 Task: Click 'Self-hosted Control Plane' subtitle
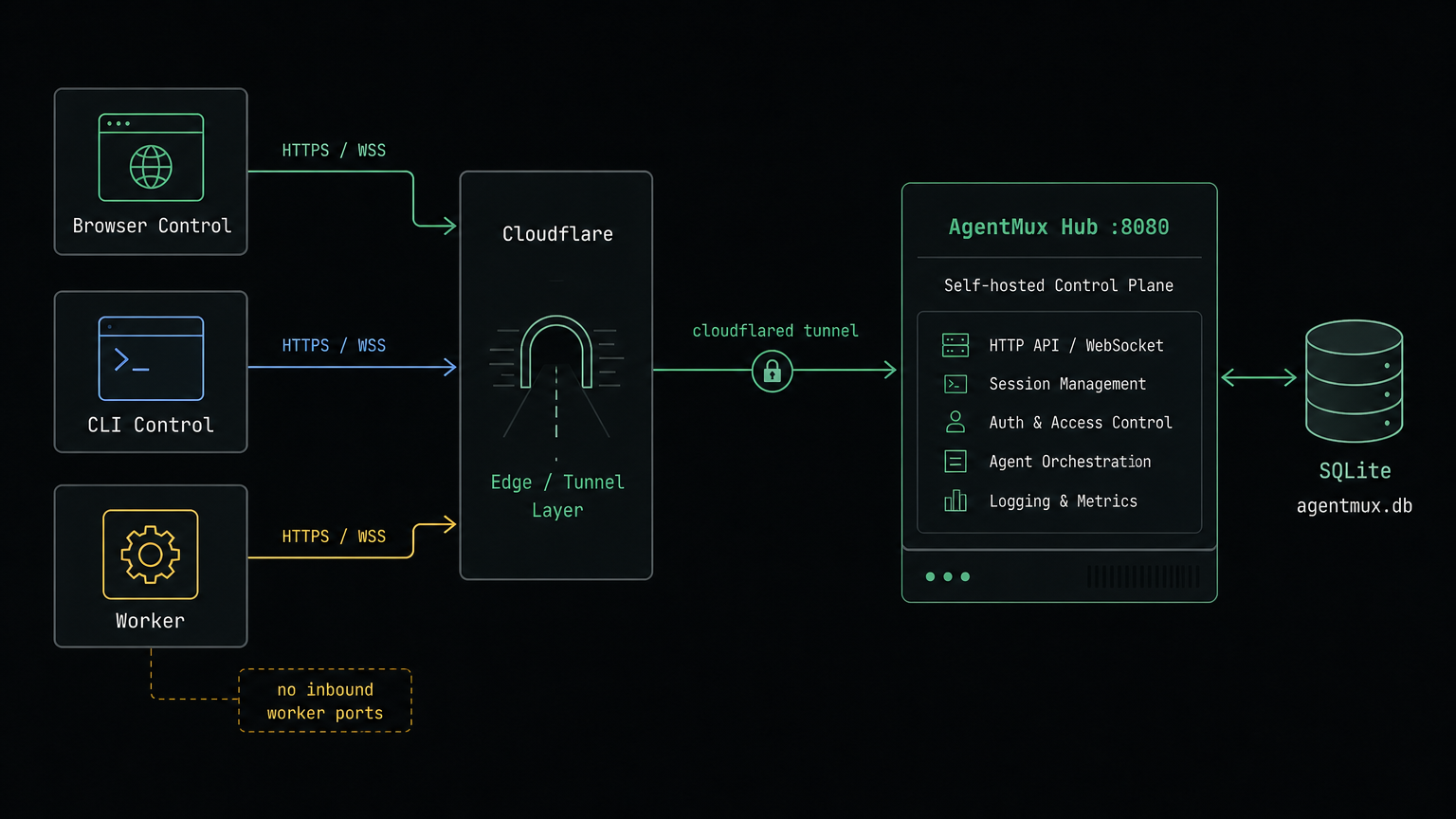coord(1059,285)
